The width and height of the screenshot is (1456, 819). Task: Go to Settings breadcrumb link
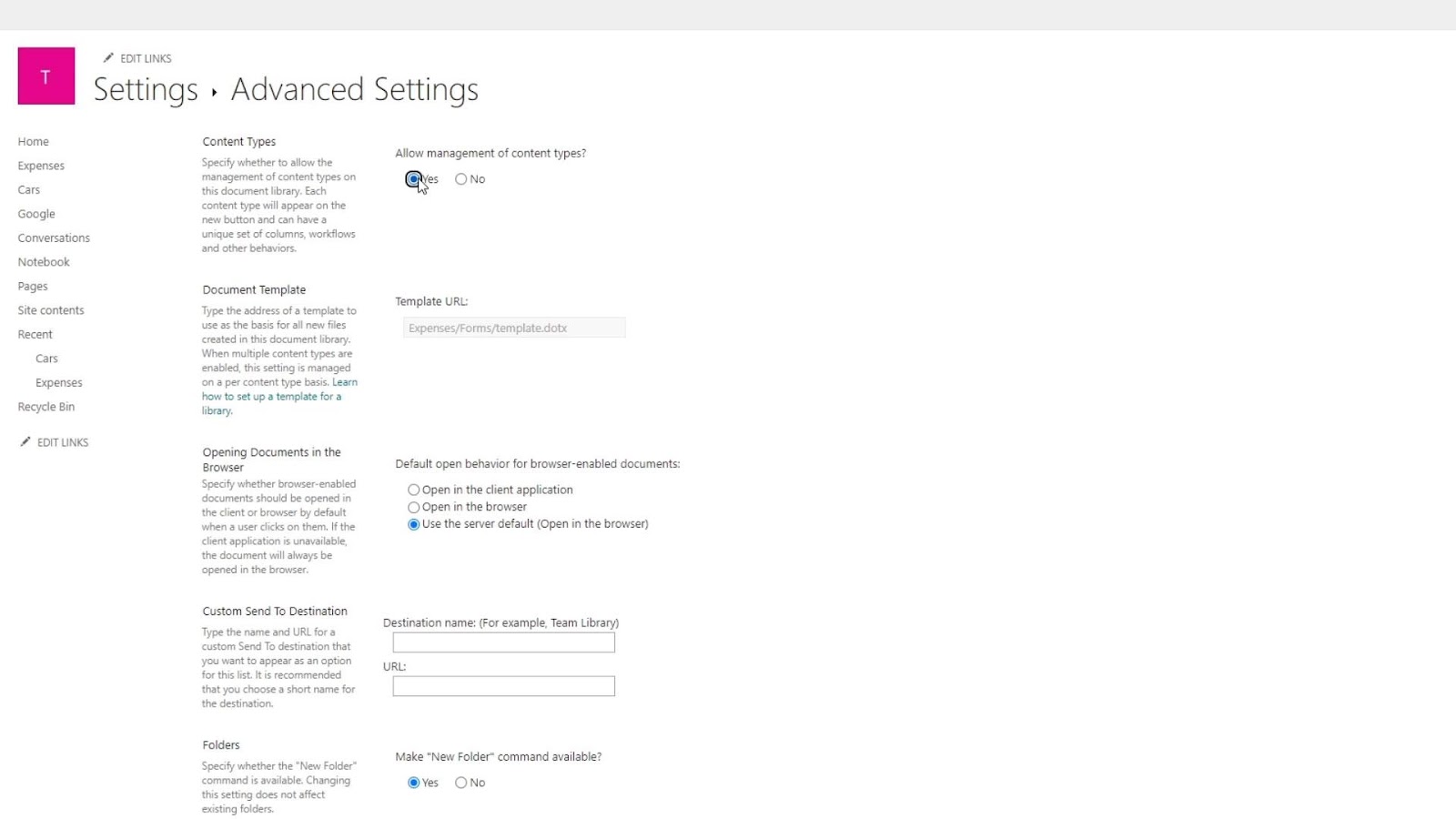pos(146,89)
